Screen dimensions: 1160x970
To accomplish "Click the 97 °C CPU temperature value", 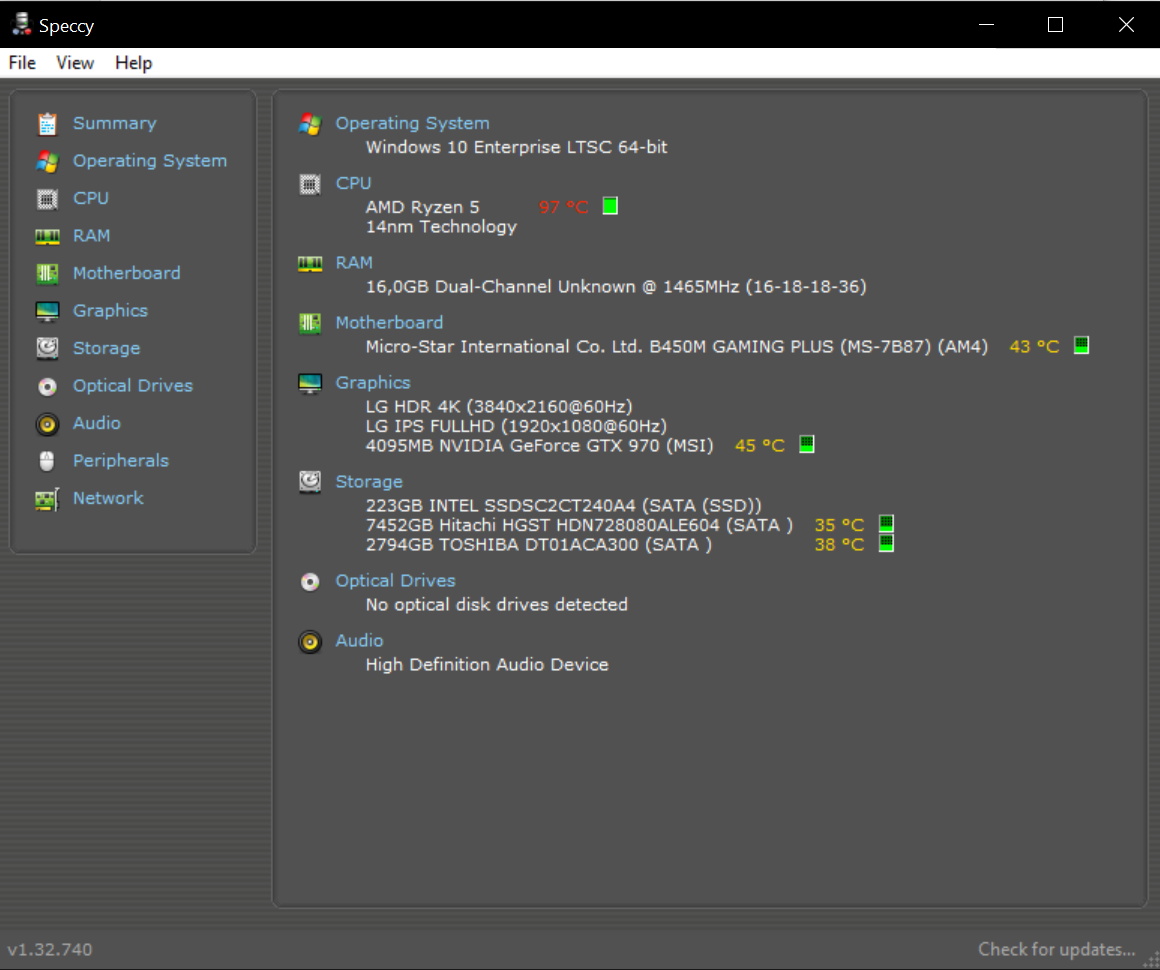I will coord(564,207).
